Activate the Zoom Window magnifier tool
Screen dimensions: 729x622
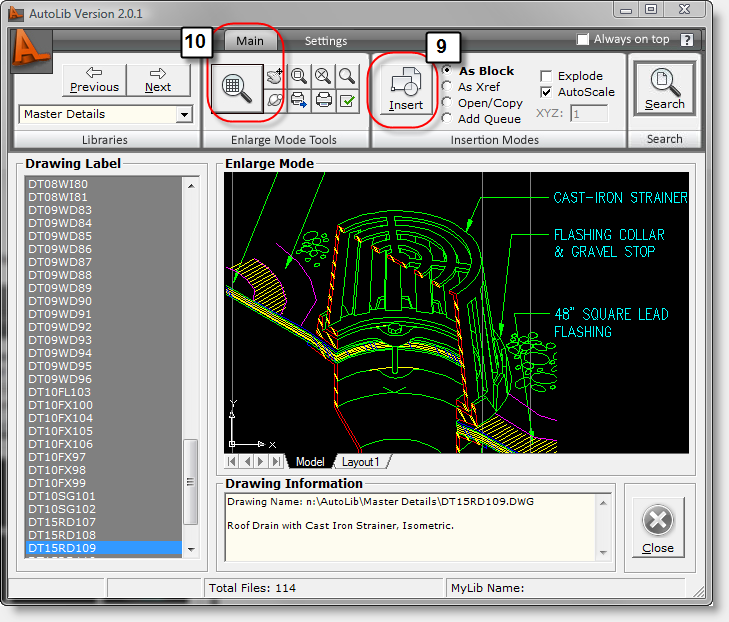[299, 76]
